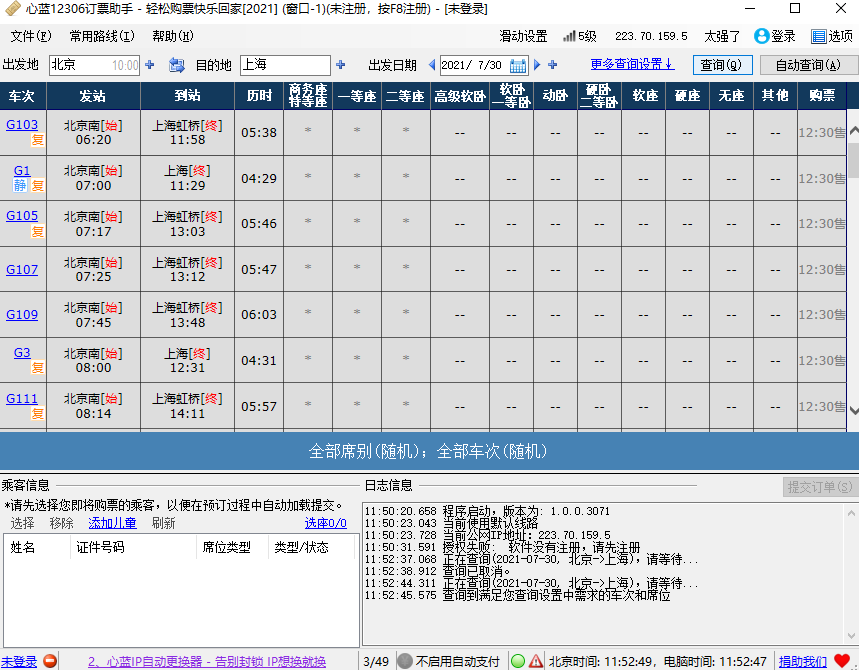
Task: Click the 查询(Q) search button
Action: [x=720, y=65]
